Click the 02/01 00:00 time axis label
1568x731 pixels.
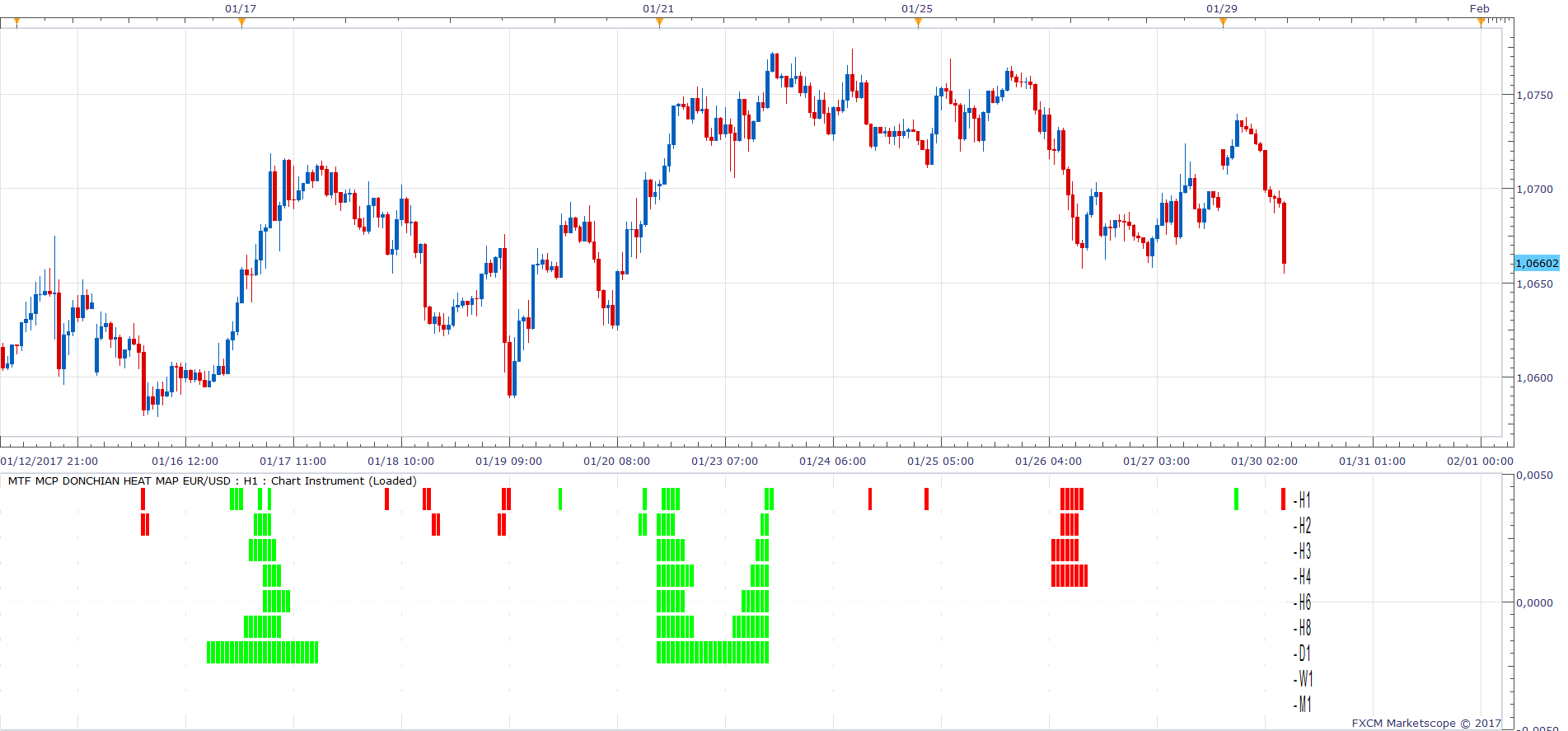(x=1481, y=462)
